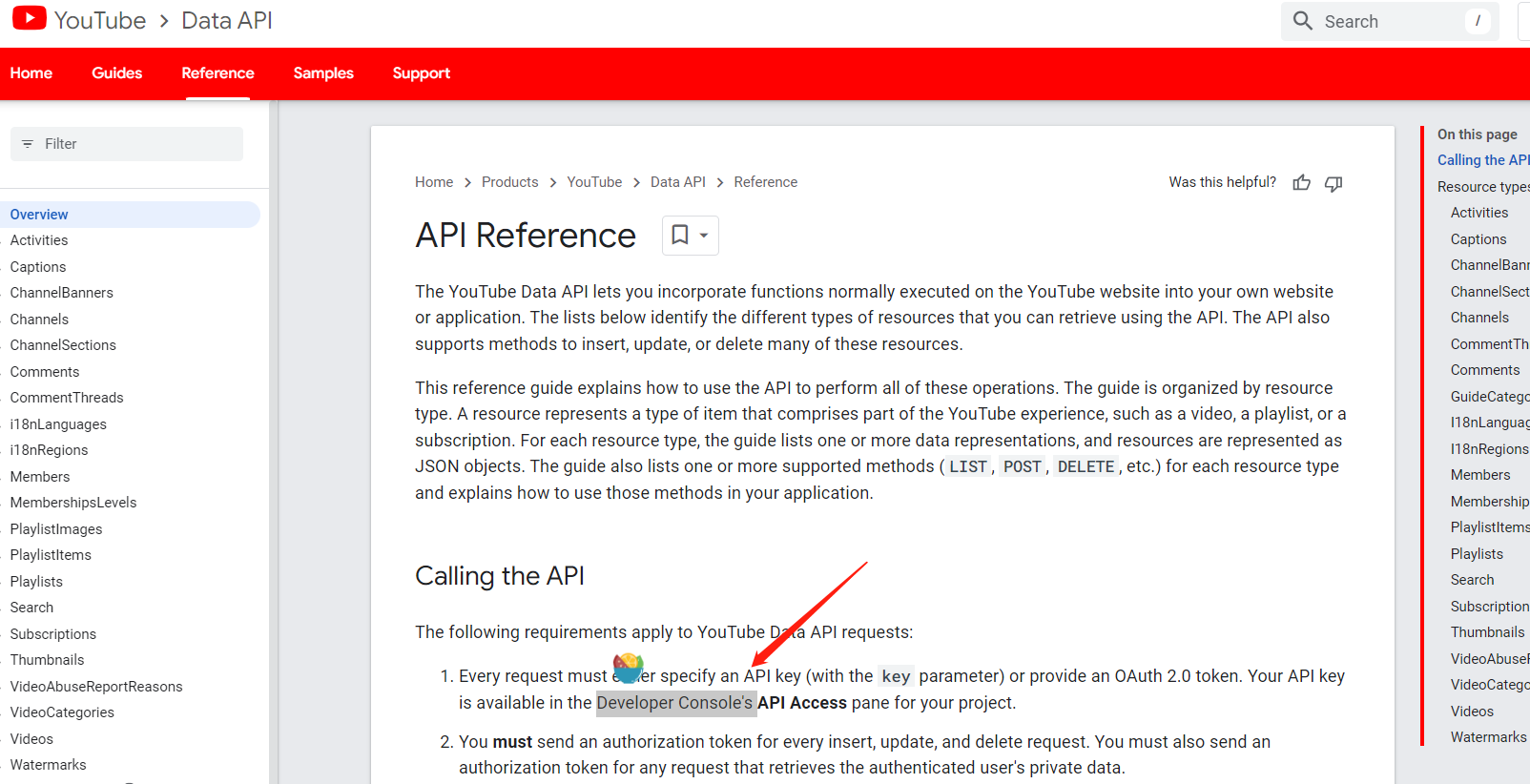This screenshot has width=1530, height=784.
Task: Open Captions in left sidebar
Action: 38,267
